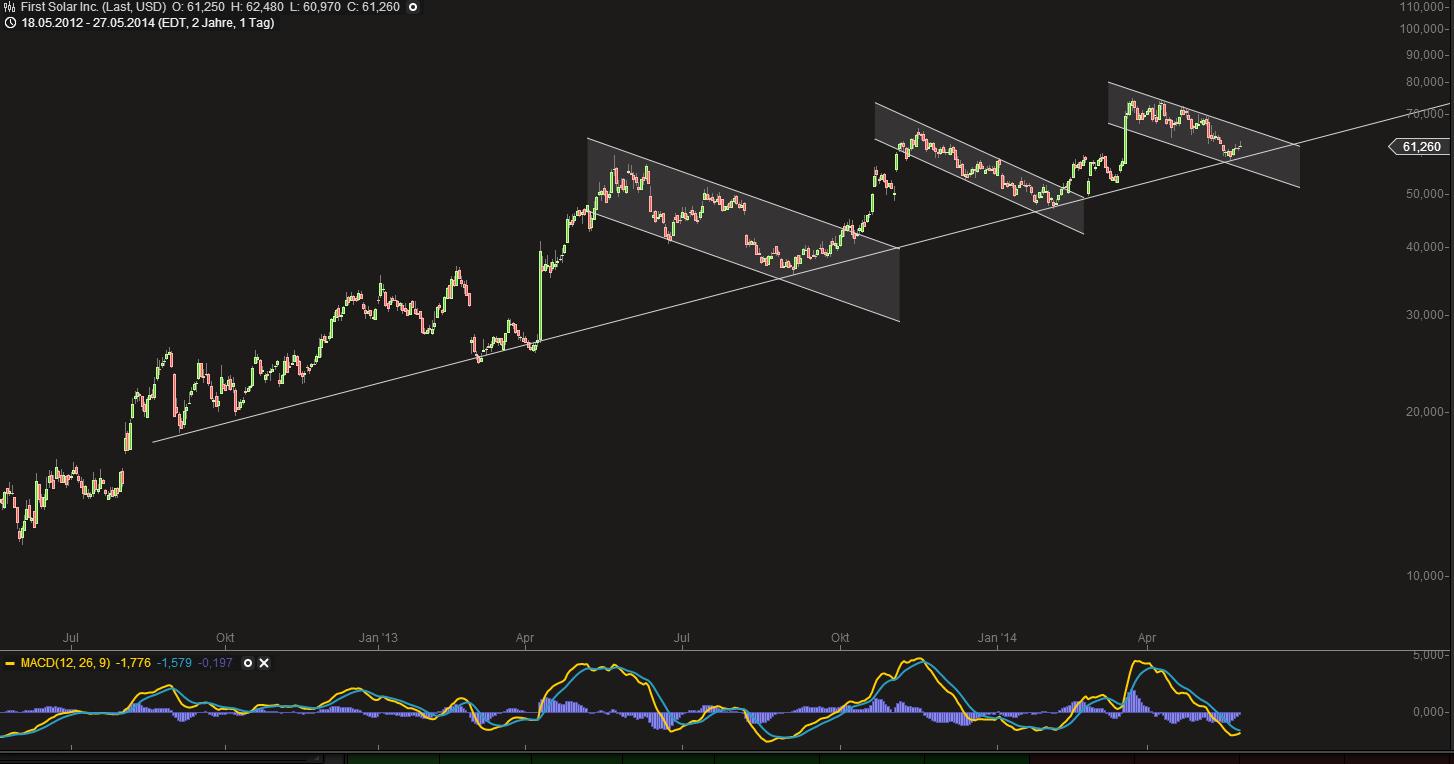The height and width of the screenshot is (764, 1454).
Task: Click the First Solar Inc. (Last, USD) title
Action: [x=93, y=7]
